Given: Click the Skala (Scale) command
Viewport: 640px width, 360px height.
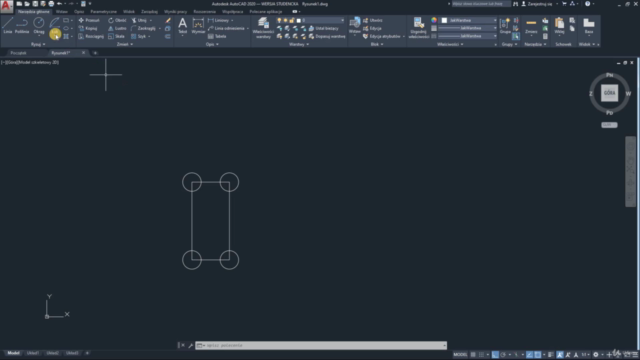Looking at the screenshot, I should [116, 36].
